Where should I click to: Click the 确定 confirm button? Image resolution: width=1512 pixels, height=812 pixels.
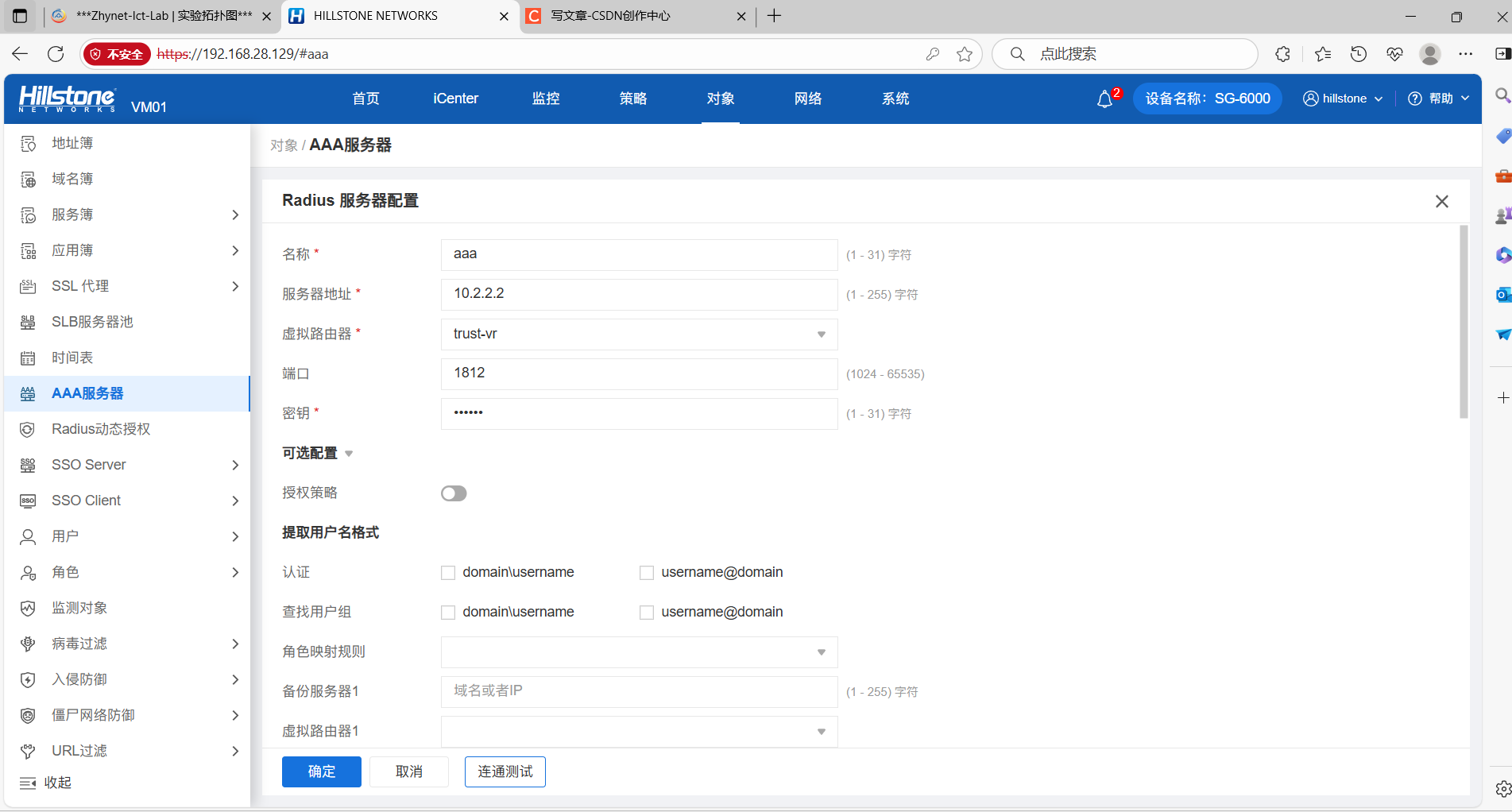322,772
